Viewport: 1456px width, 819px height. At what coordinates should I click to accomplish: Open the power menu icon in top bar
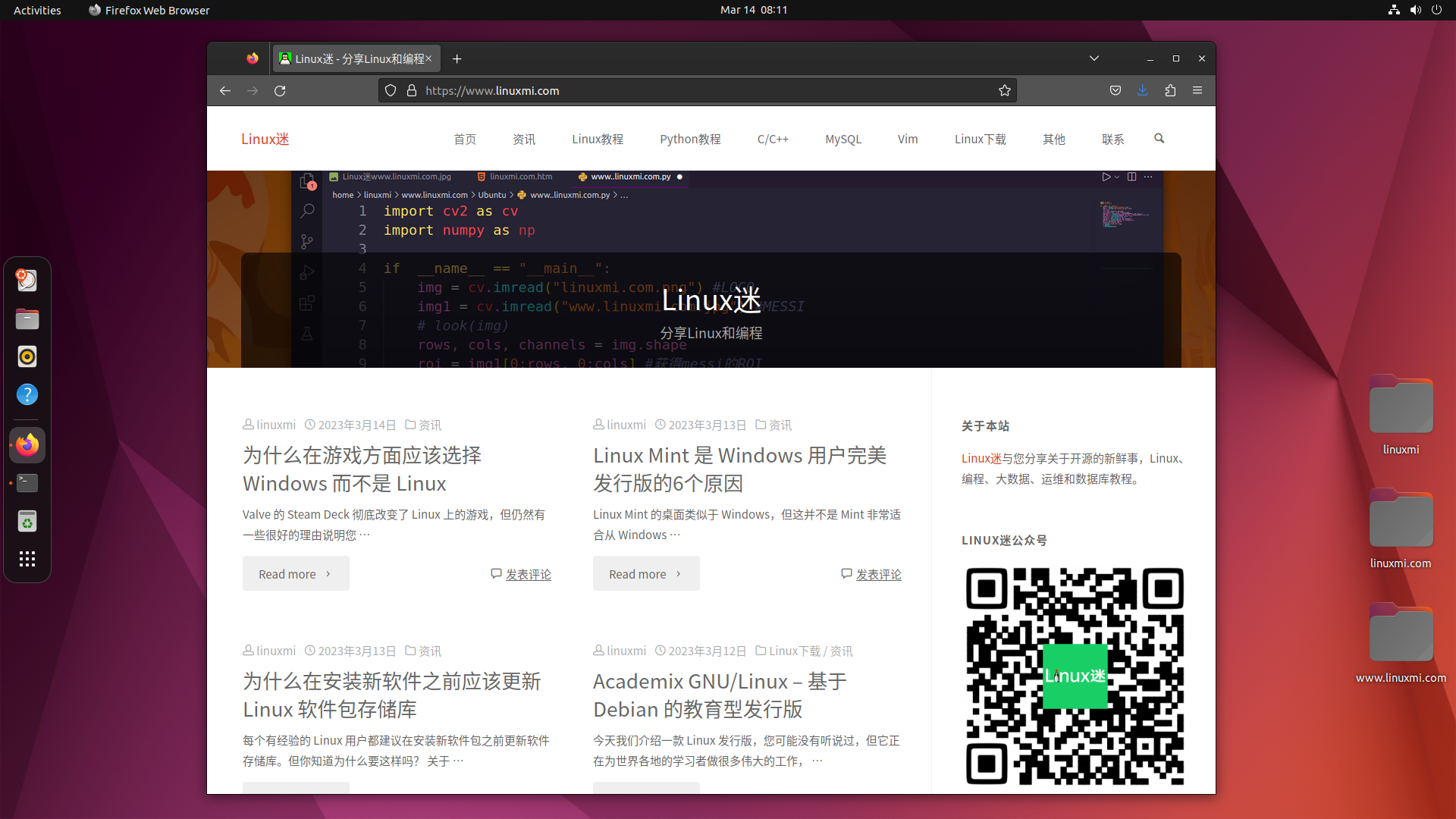[x=1436, y=10]
